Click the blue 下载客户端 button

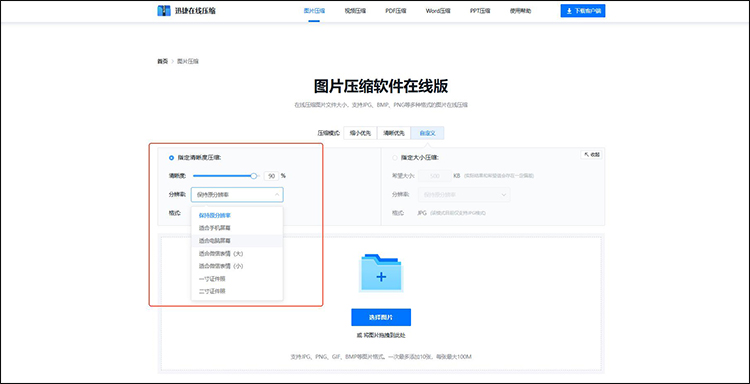click(x=583, y=11)
